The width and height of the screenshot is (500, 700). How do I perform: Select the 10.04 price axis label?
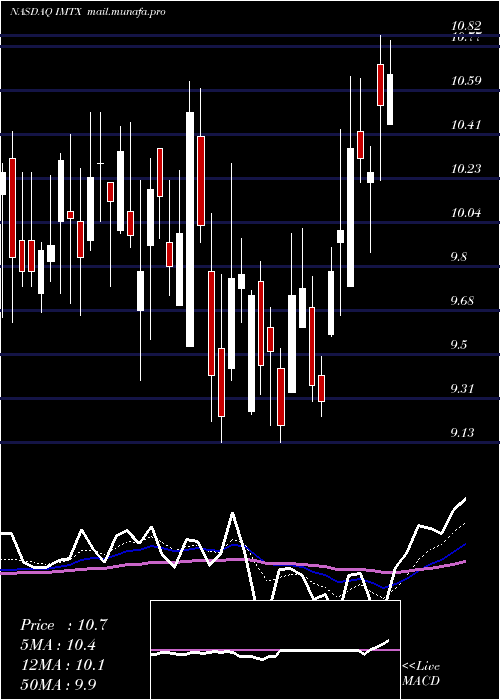point(466,213)
